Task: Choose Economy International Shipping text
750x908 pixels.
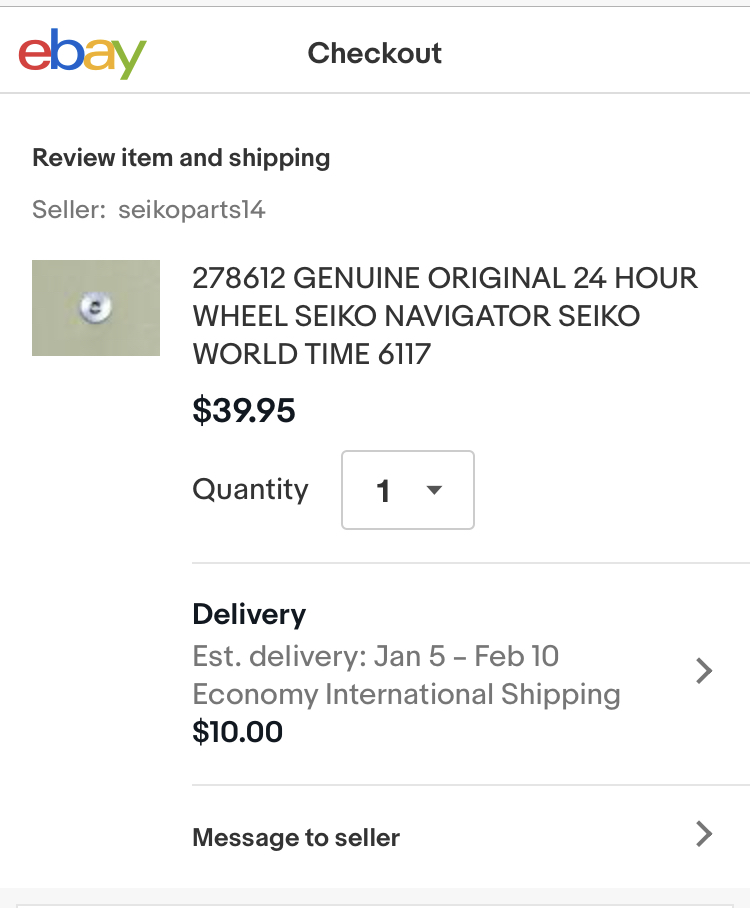Action: (x=406, y=694)
